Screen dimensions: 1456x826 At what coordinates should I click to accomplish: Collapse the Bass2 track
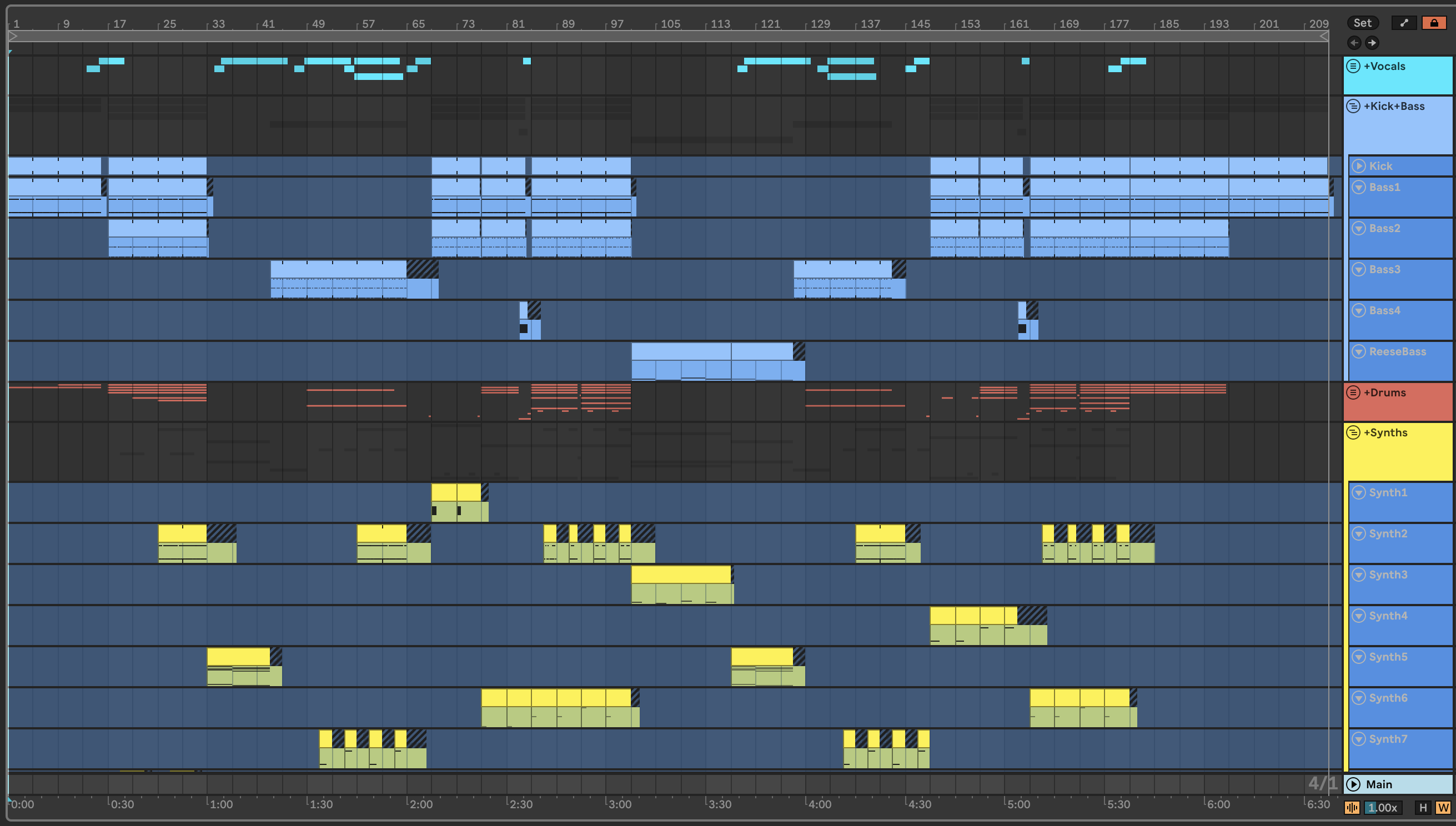[x=1358, y=228]
